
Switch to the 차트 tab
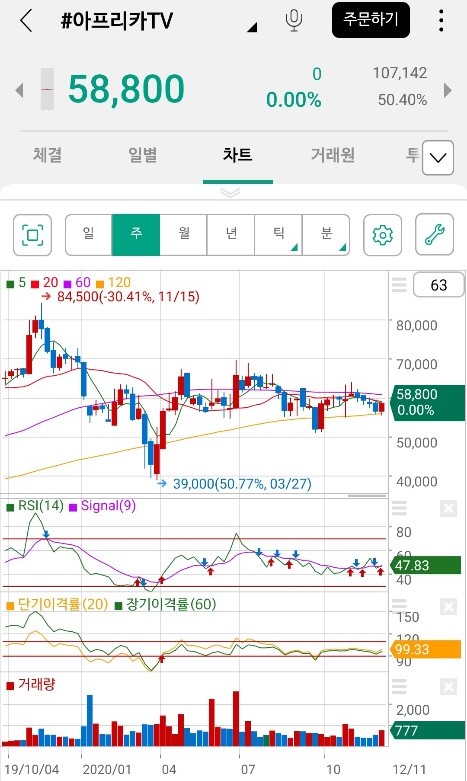point(237,155)
